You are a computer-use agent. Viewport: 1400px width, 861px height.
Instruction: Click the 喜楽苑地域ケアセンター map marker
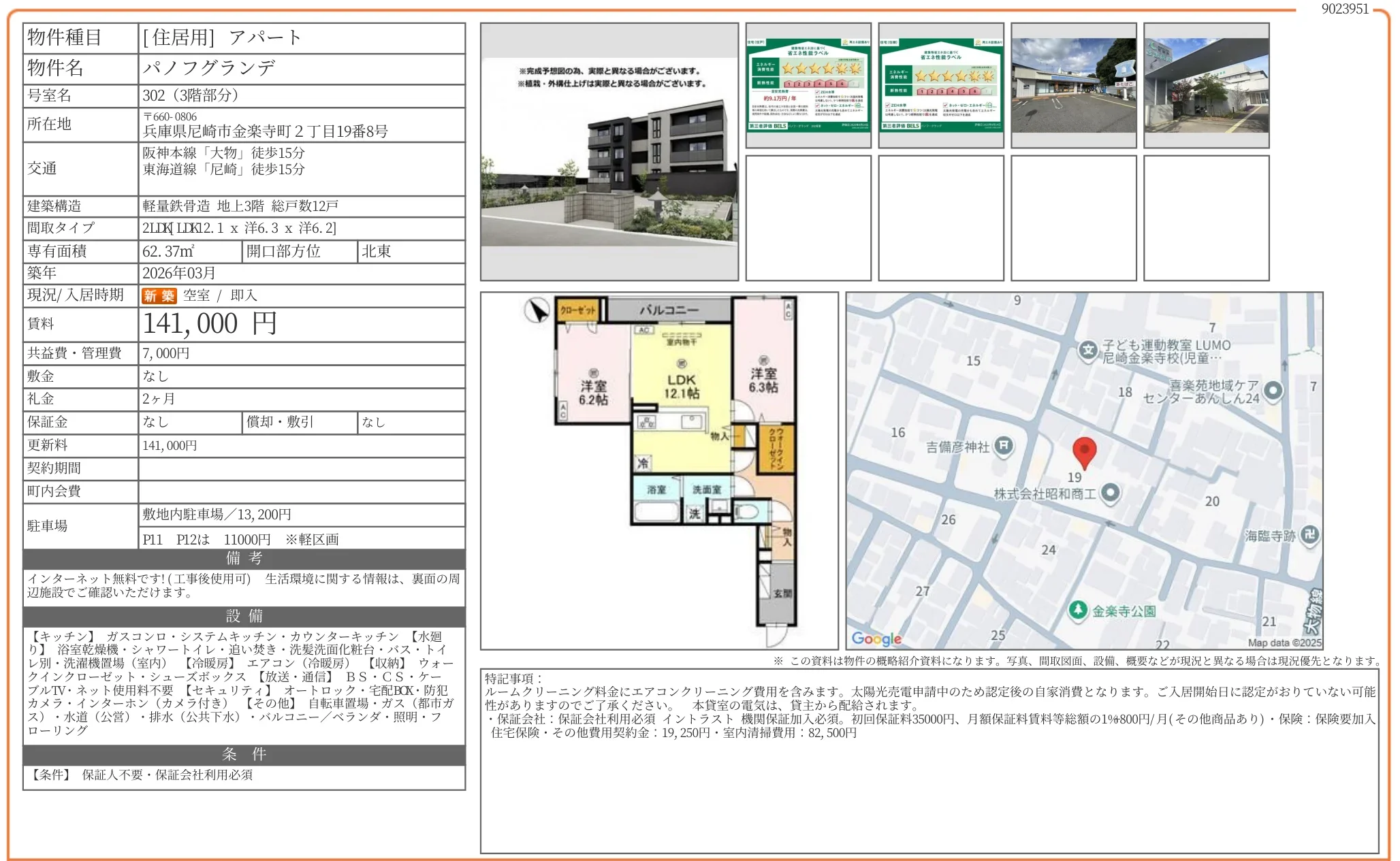coord(1273,390)
